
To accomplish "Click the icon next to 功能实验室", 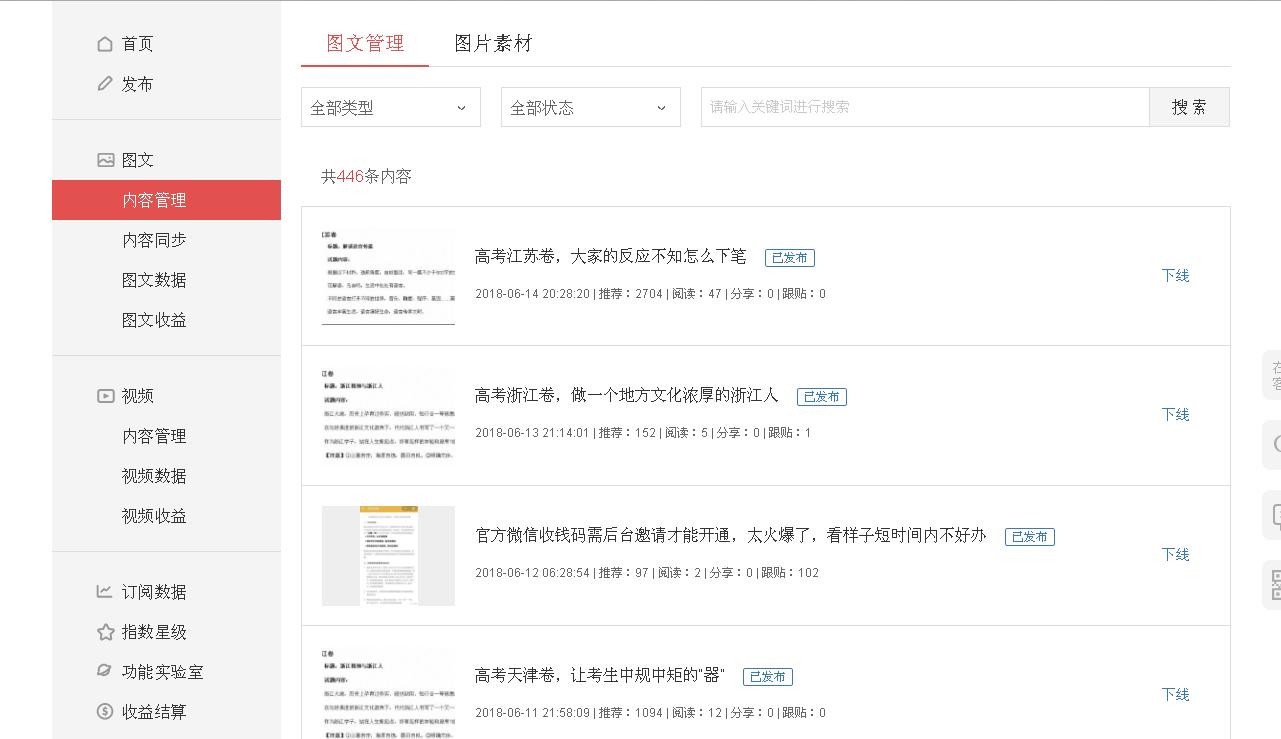I will (106, 672).
